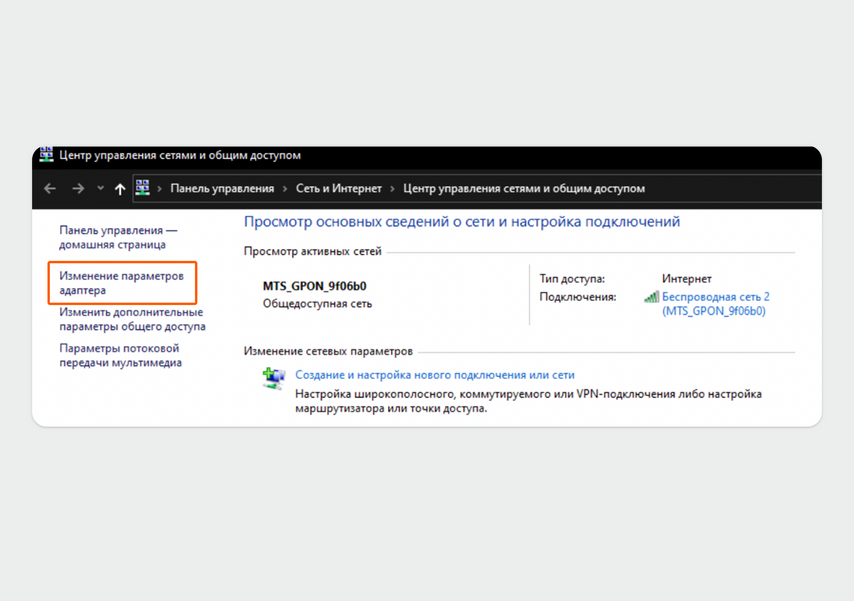Go up one level with the up arrow
Viewport: 854px width, 601px height.
click(120, 189)
